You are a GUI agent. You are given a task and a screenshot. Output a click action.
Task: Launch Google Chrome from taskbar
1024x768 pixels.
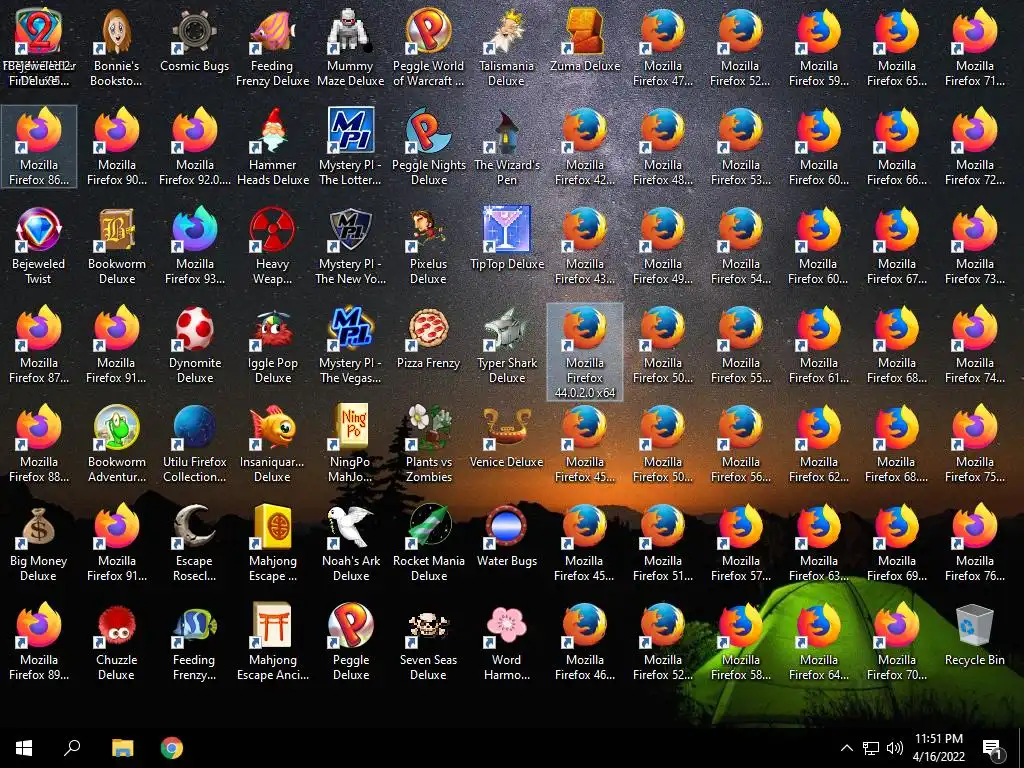point(172,748)
